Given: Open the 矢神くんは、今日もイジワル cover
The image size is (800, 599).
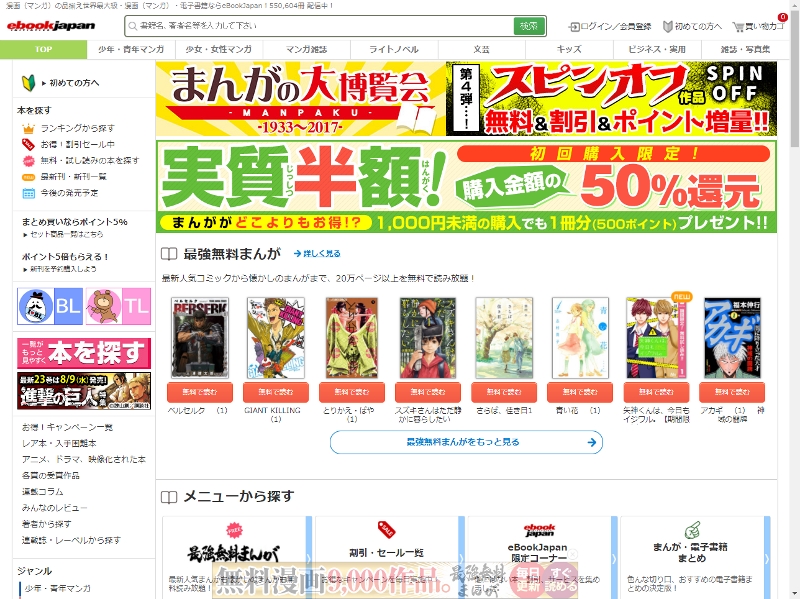Looking at the screenshot, I should click(656, 338).
